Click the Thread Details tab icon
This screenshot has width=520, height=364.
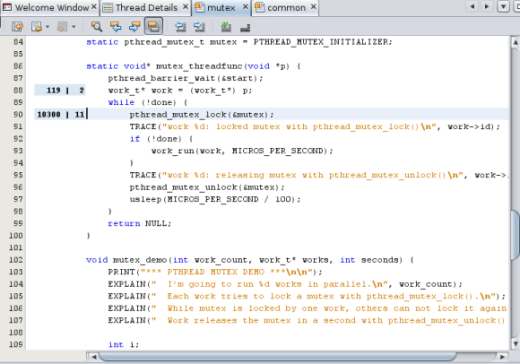click(x=107, y=7)
